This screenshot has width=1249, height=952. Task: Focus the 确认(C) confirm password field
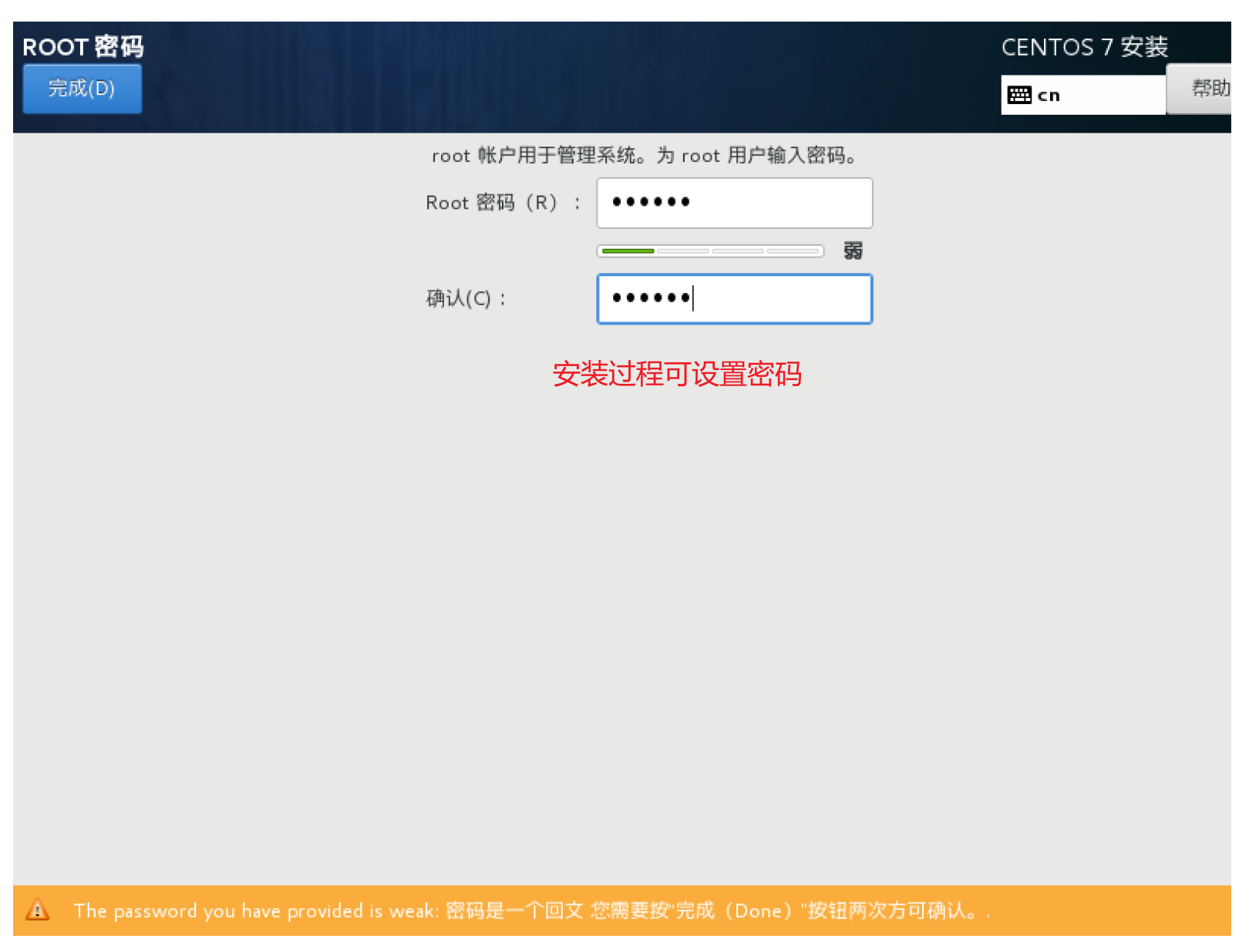pyautogui.click(x=735, y=299)
